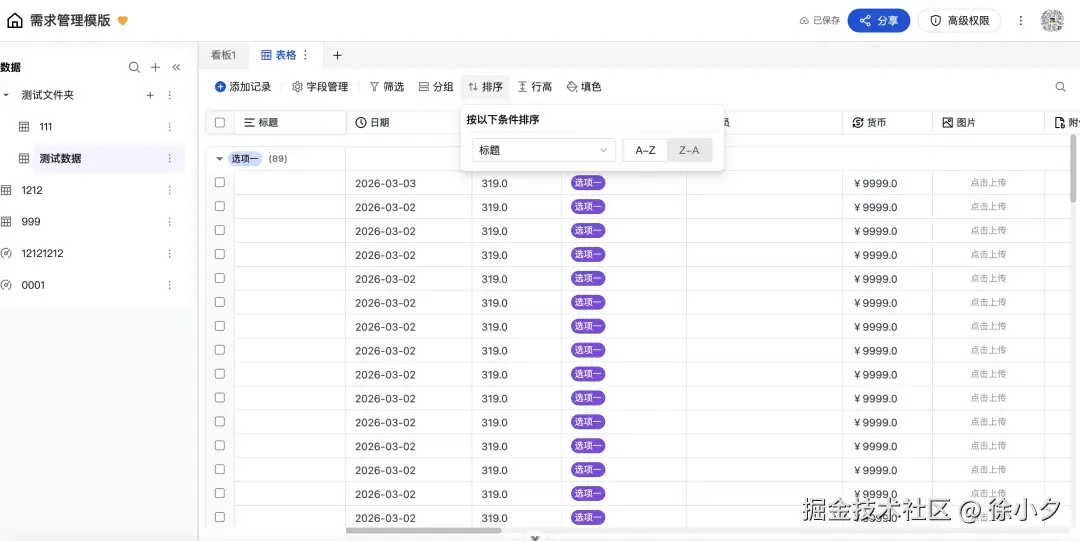Click the home icon beside 需求管理模版
The height and width of the screenshot is (541, 1080).
click(x=15, y=20)
